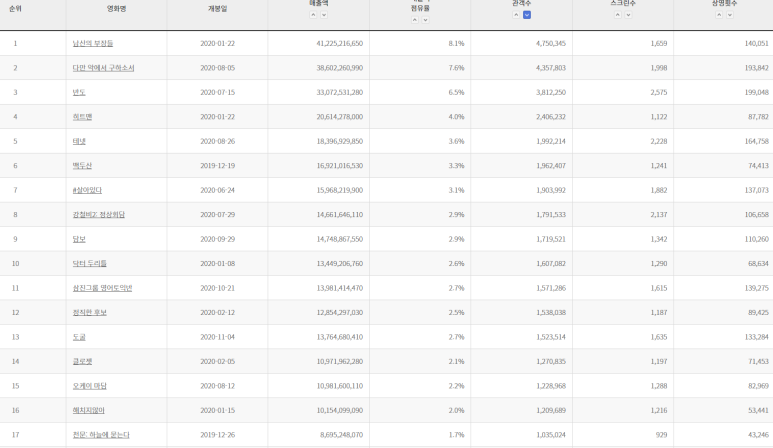Sort 점유율 column ascending with up arrow

coord(415,20)
